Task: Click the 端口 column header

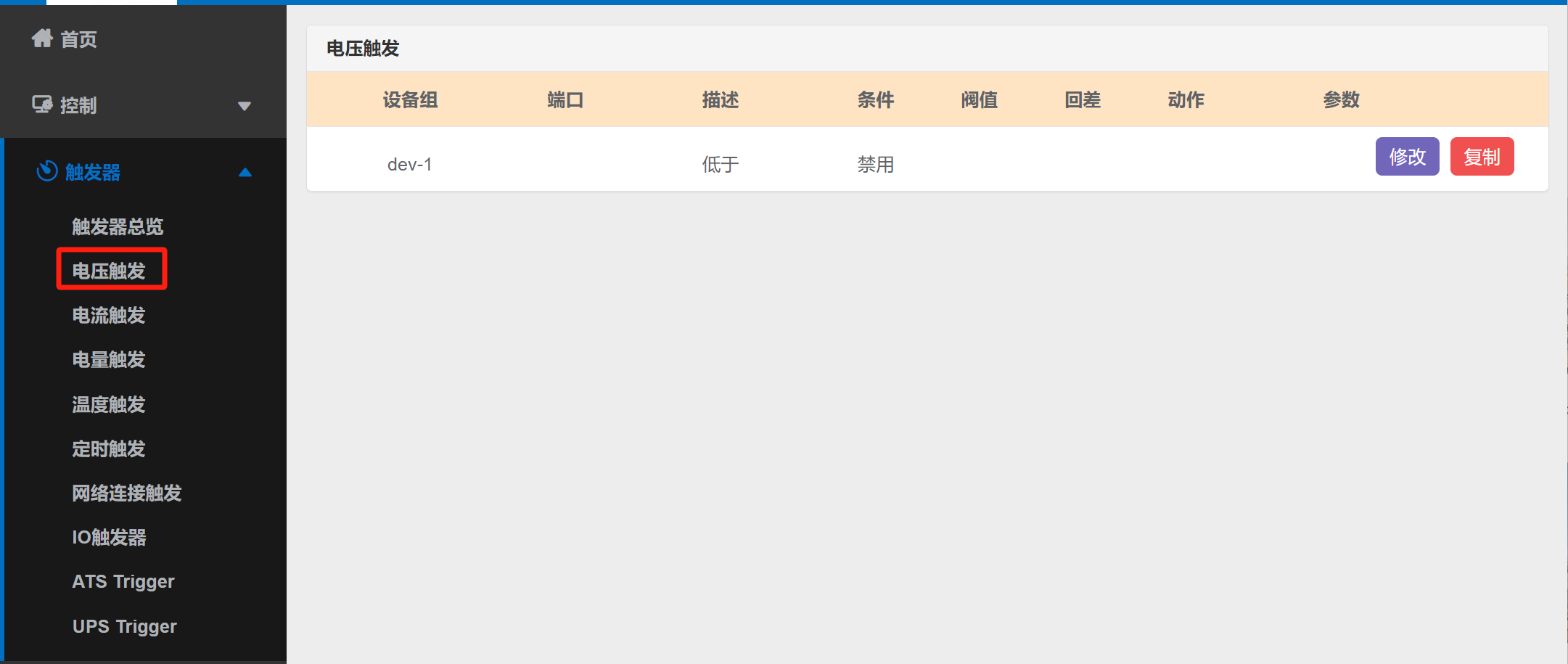Action: (x=565, y=99)
